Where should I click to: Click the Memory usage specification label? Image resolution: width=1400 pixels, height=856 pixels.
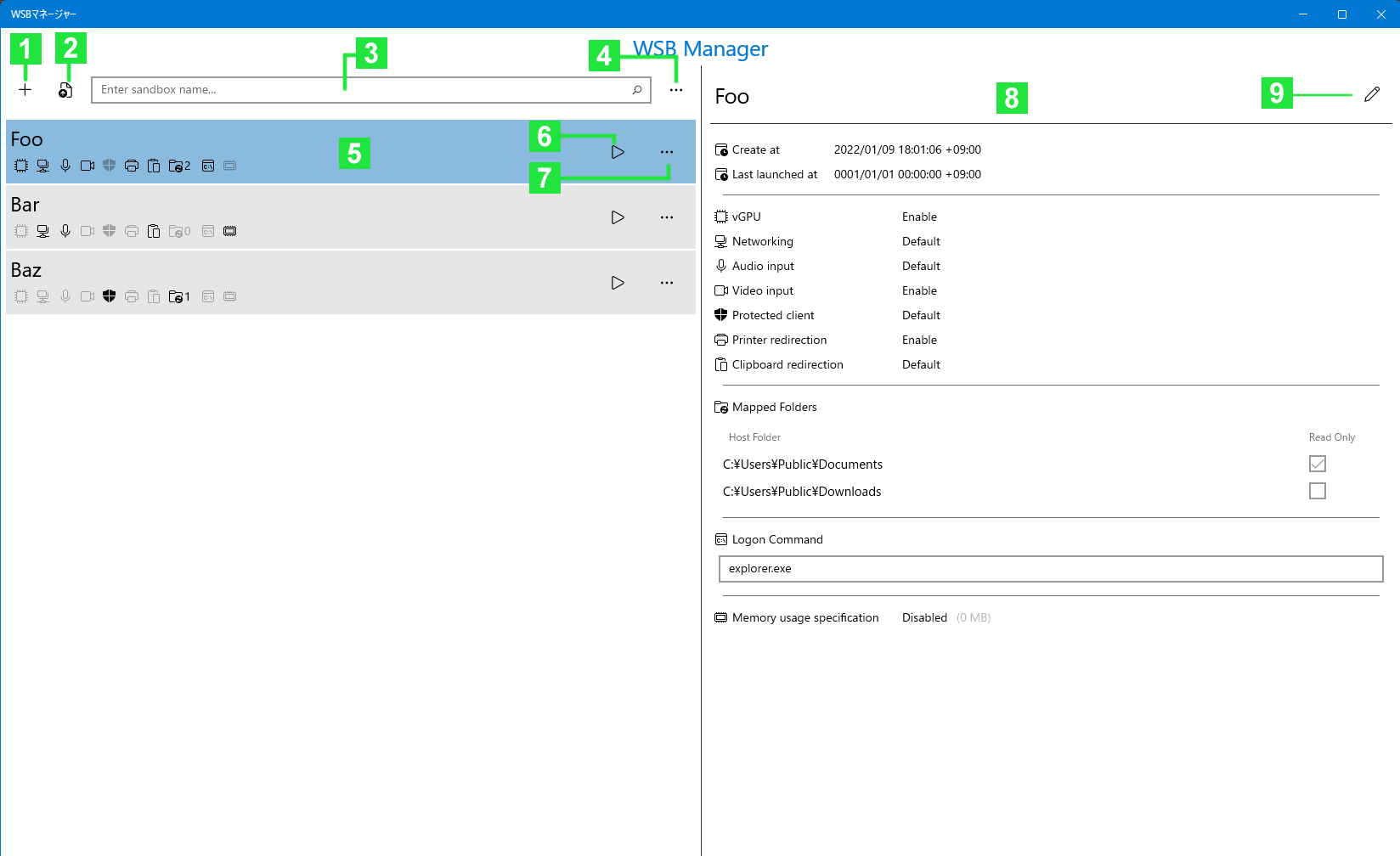[x=805, y=617]
